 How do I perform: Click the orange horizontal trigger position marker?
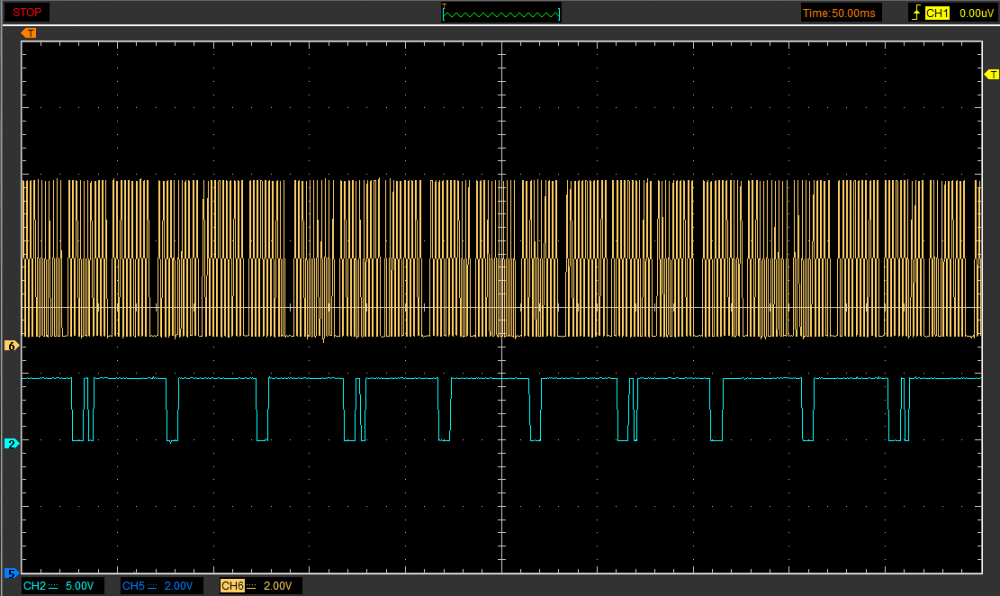[x=29, y=33]
